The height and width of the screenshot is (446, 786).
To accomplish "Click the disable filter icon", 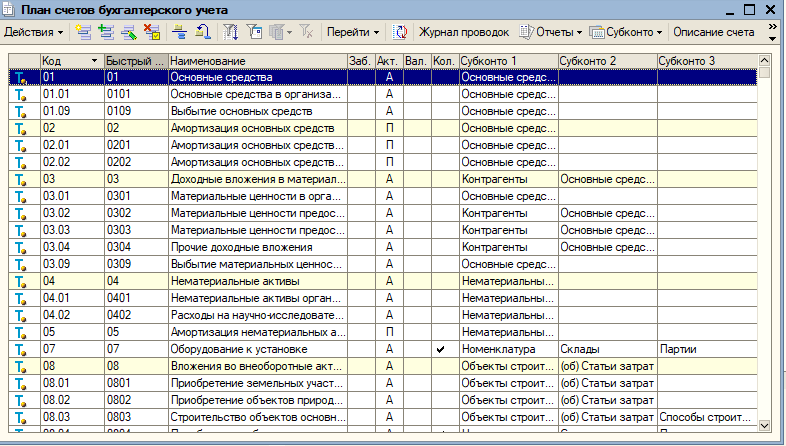I will pyautogui.click(x=306, y=32).
